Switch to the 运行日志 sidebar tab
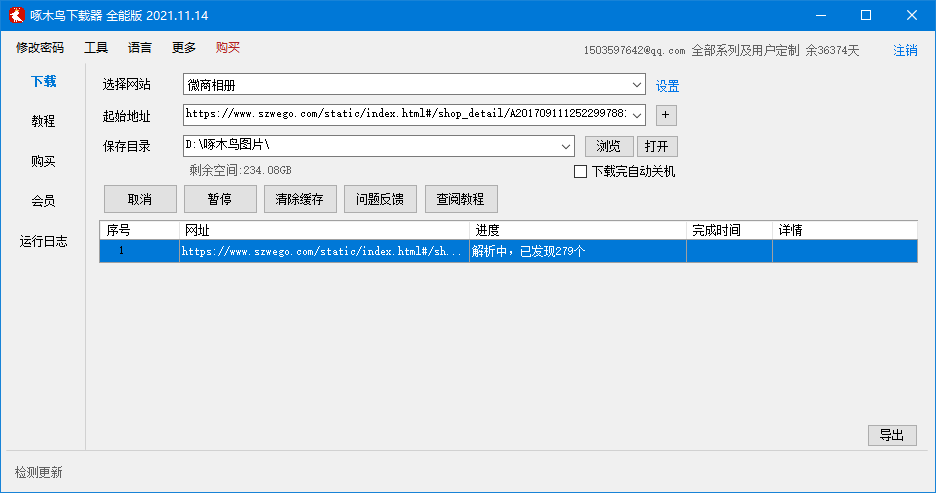This screenshot has height=493, width=936. (x=44, y=241)
